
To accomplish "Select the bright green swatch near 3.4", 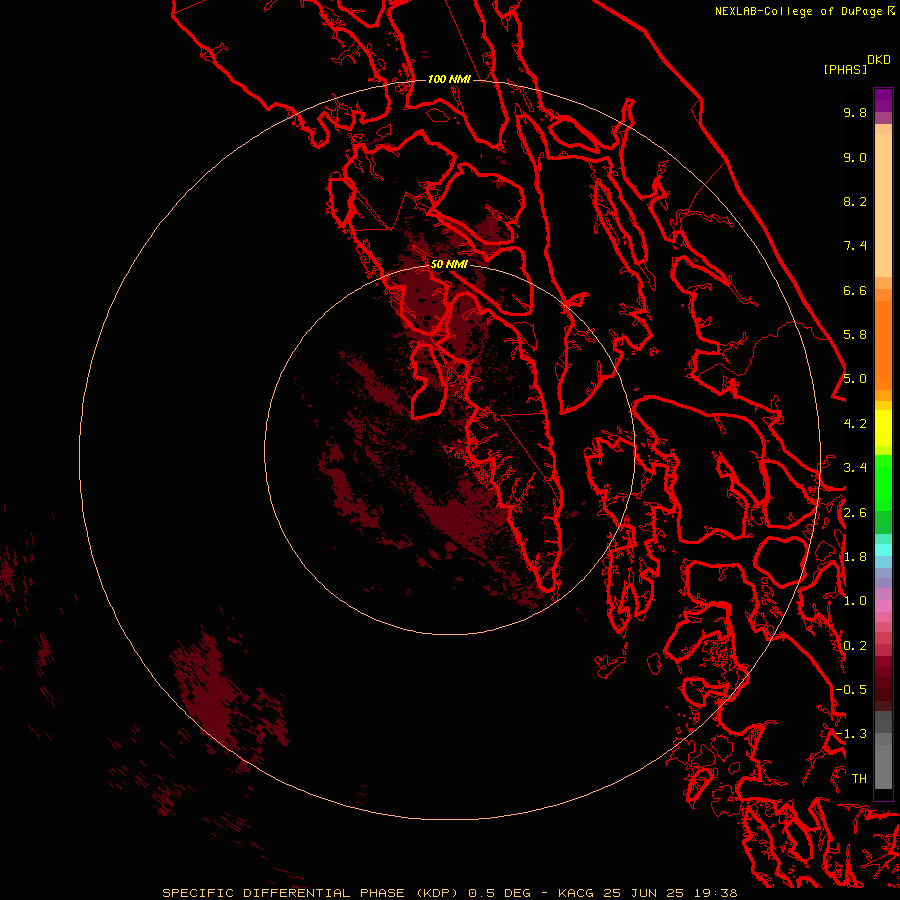I will (x=883, y=478).
